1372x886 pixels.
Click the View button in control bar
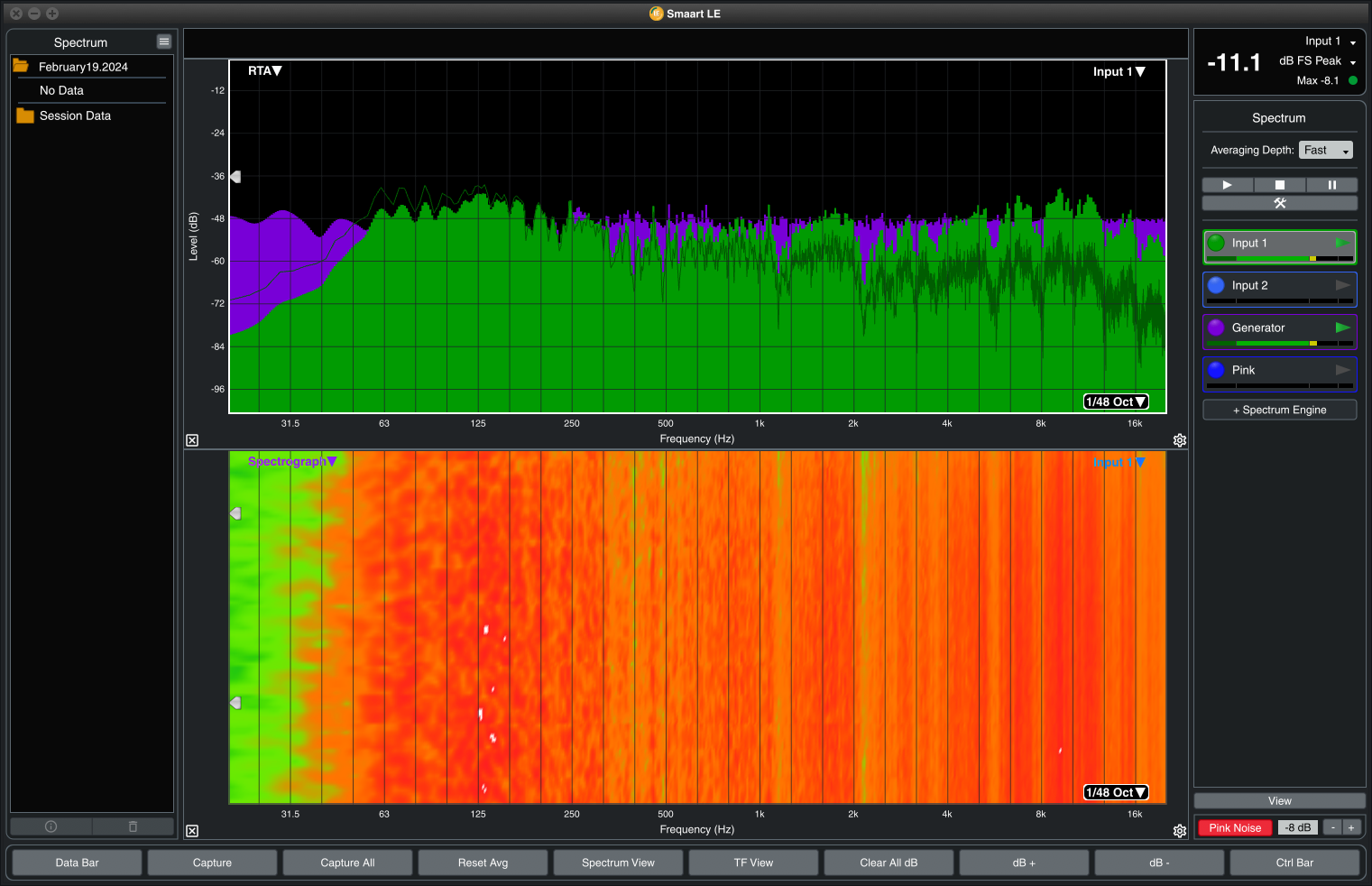(x=1279, y=801)
